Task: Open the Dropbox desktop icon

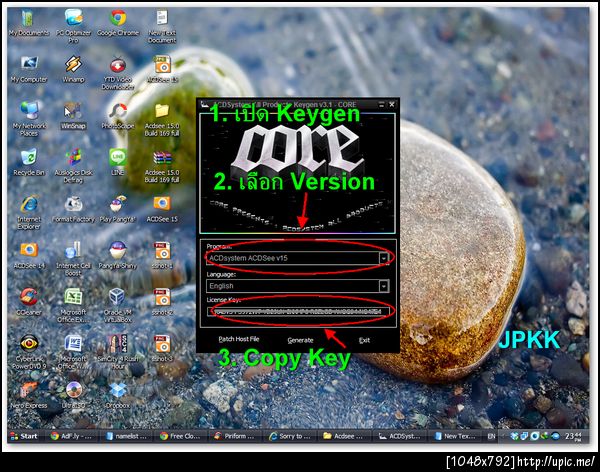Action: pyautogui.click(x=118, y=395)
